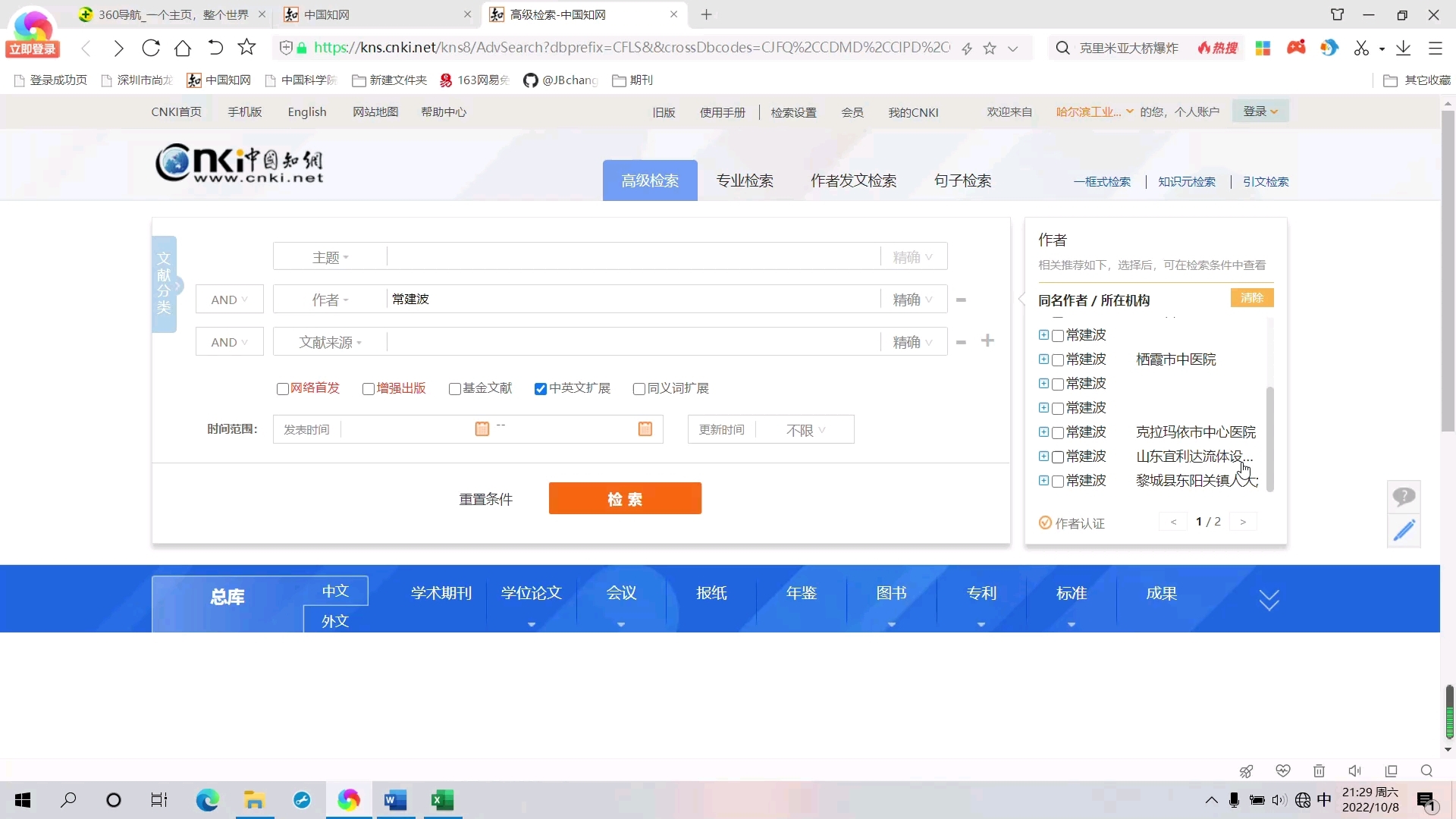1456x819 pixels.
Task: Click the orange 检索 search button
Action: click(625, 498)
